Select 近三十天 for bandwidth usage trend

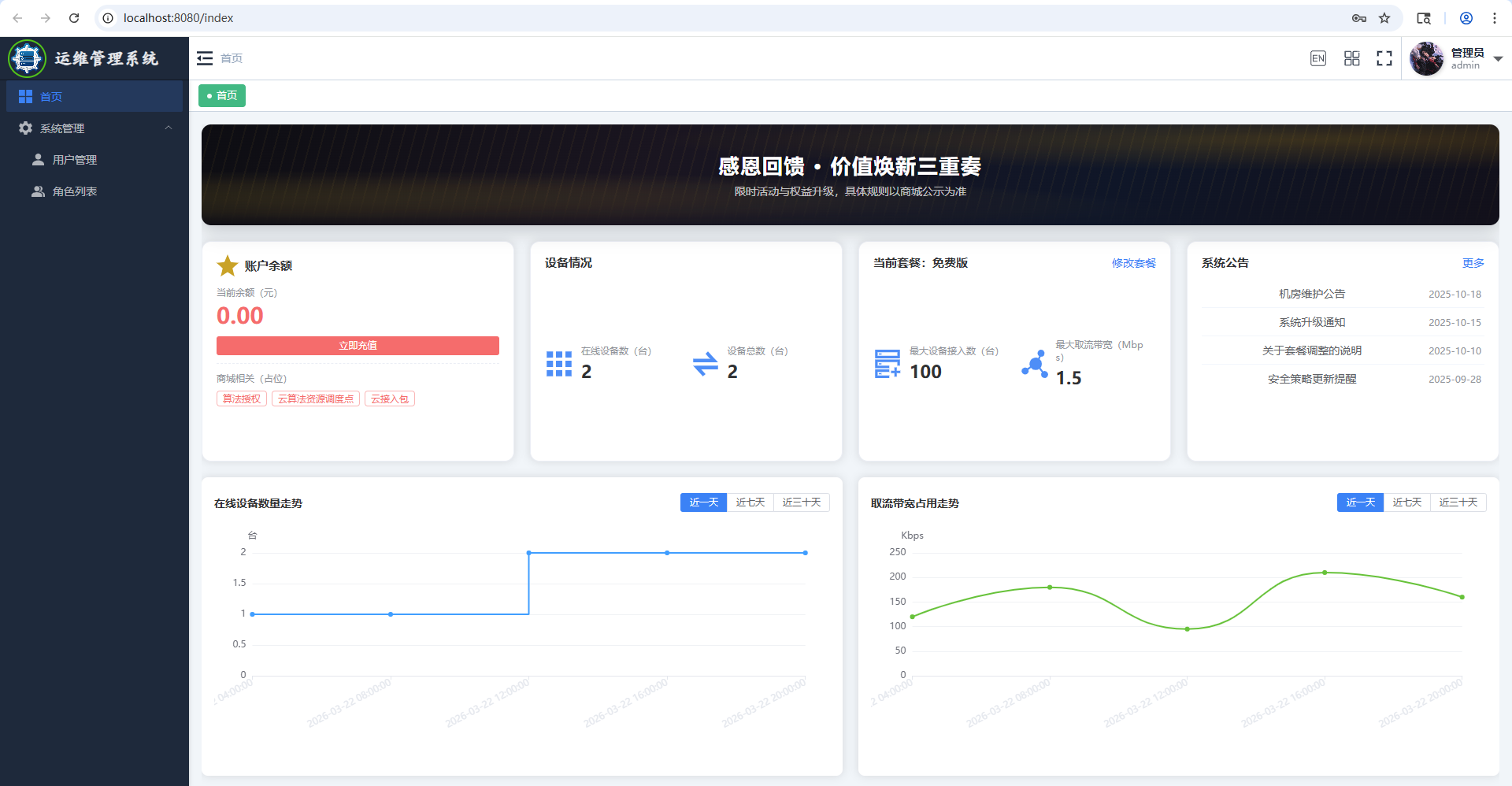pos(1458,502)
